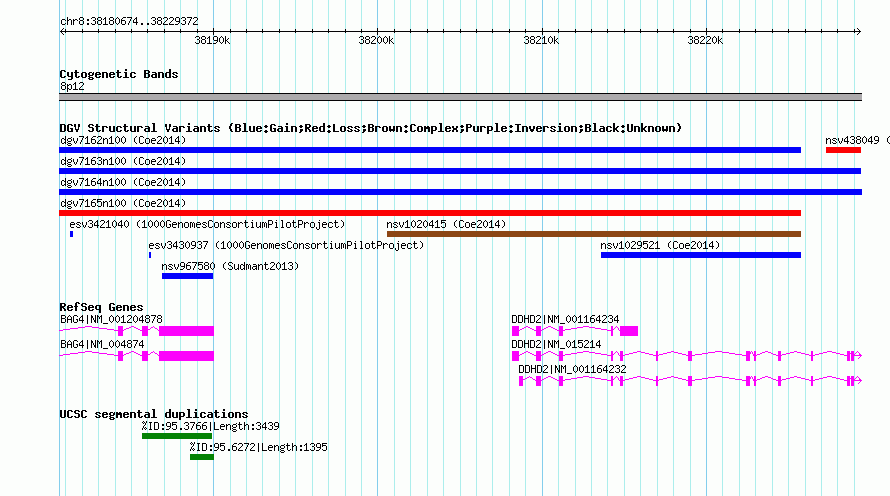Open the RefSeq Genes track title
The width and height of the screenshot is (890, 496).
point(102,307)
